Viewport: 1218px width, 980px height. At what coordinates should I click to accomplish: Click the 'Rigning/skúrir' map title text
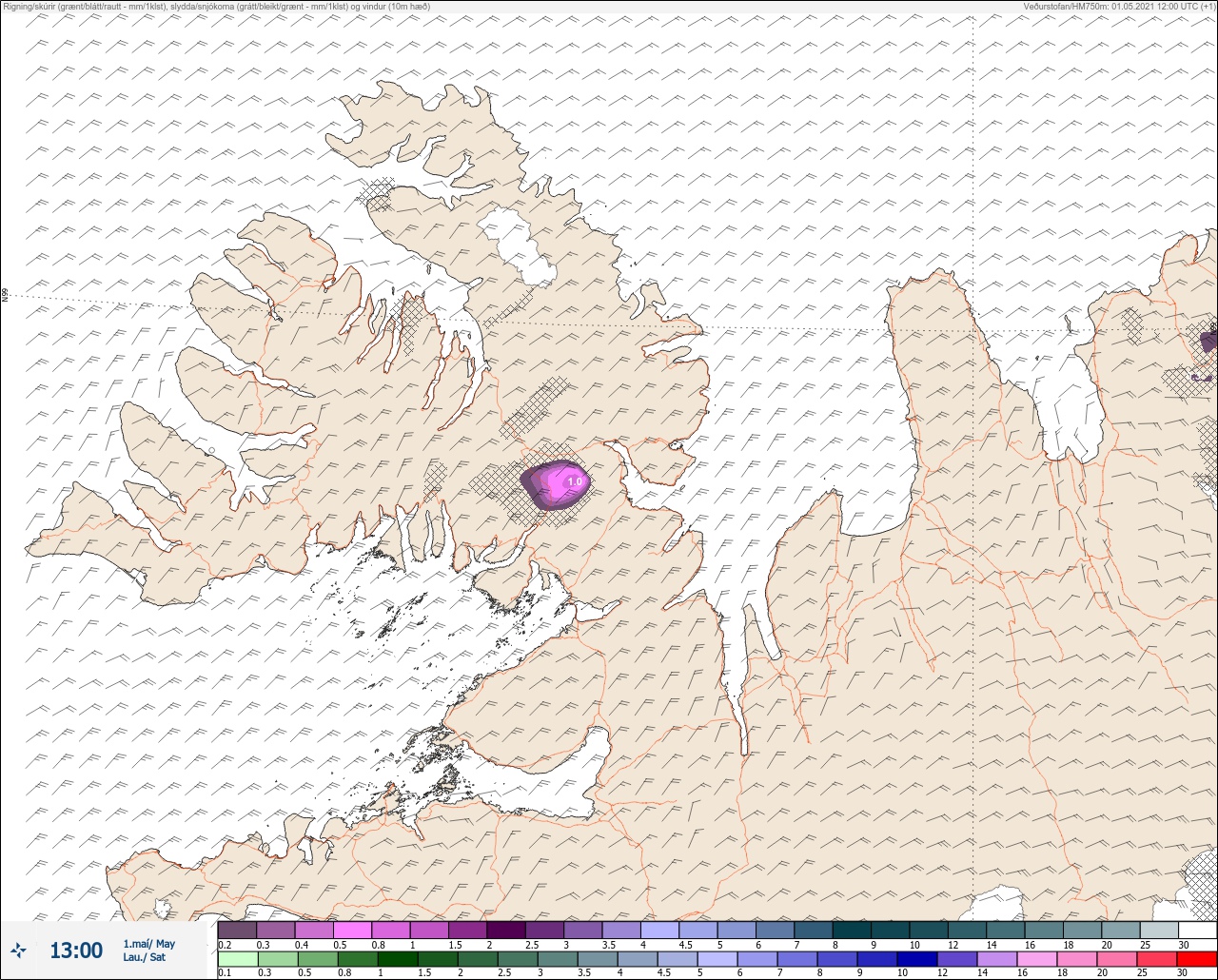point(216,7)
